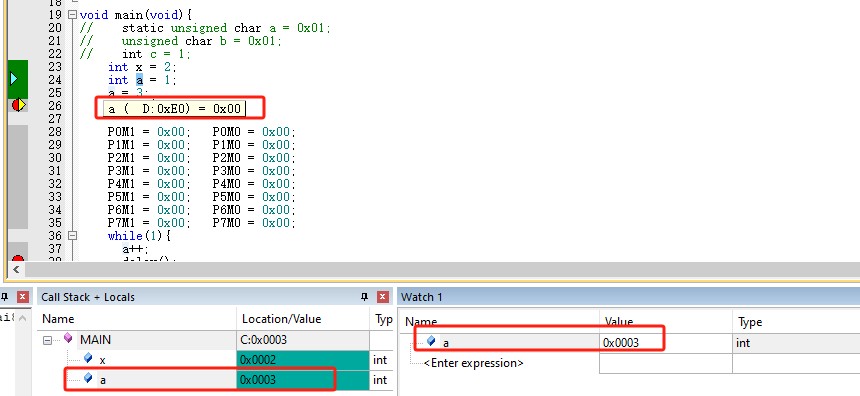This screenshot has width=860, height=396.
Task: Click the up arrow of leftmost panel scrollbar
Action: click(x=23, y=318)
